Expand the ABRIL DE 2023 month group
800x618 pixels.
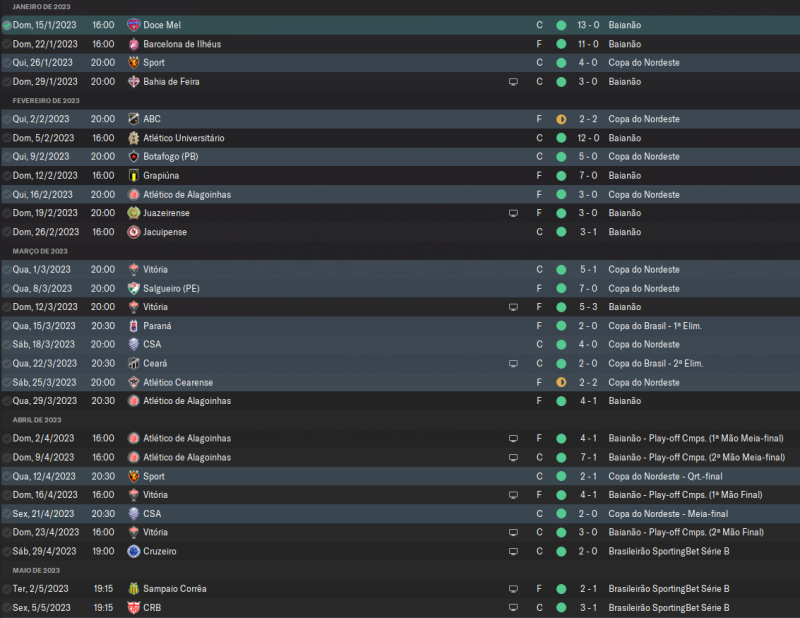[37, 420]
